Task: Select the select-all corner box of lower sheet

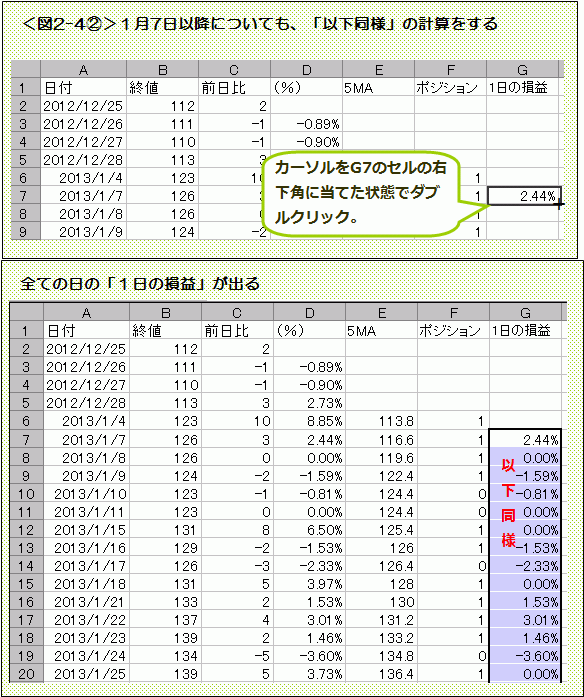Action: pos(26,312)
